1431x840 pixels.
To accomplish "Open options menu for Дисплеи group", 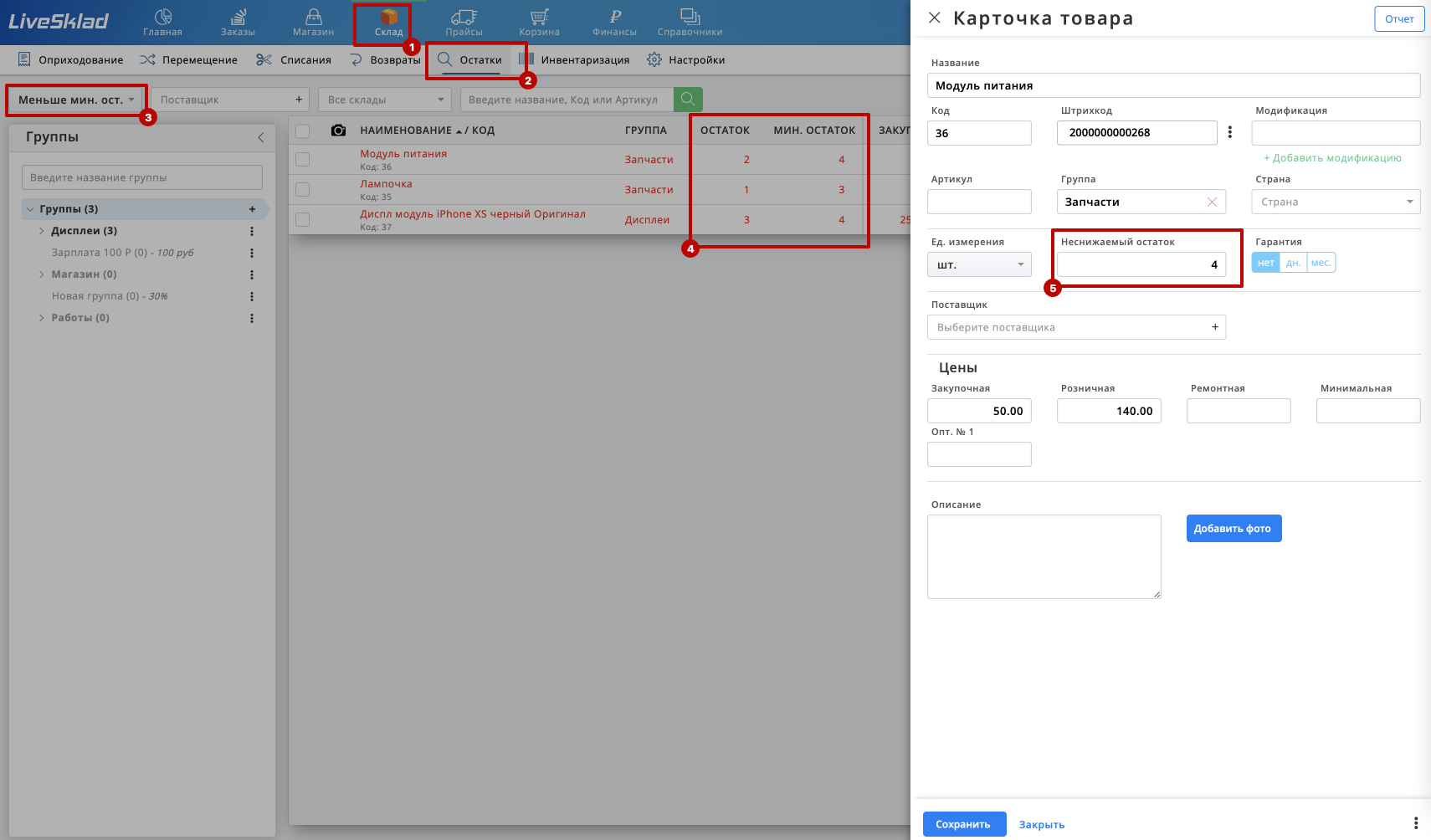I will coord(252,231).
